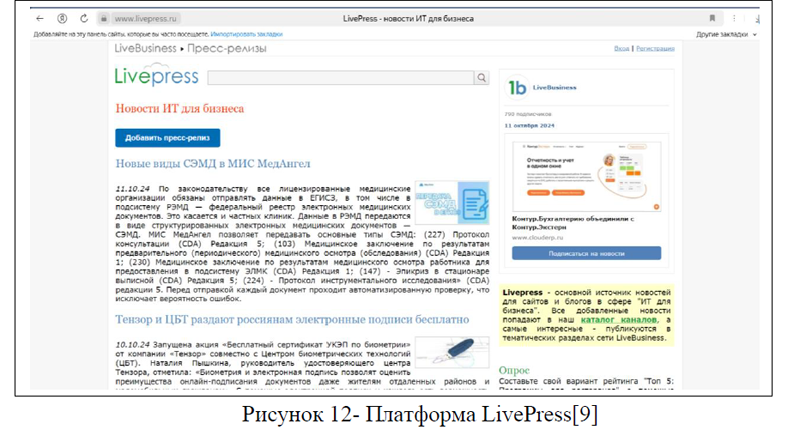Viewport: 800px width, 442px height.
Task: Click the "Подписаться на новости" button
Action: [x=587, y=253]
